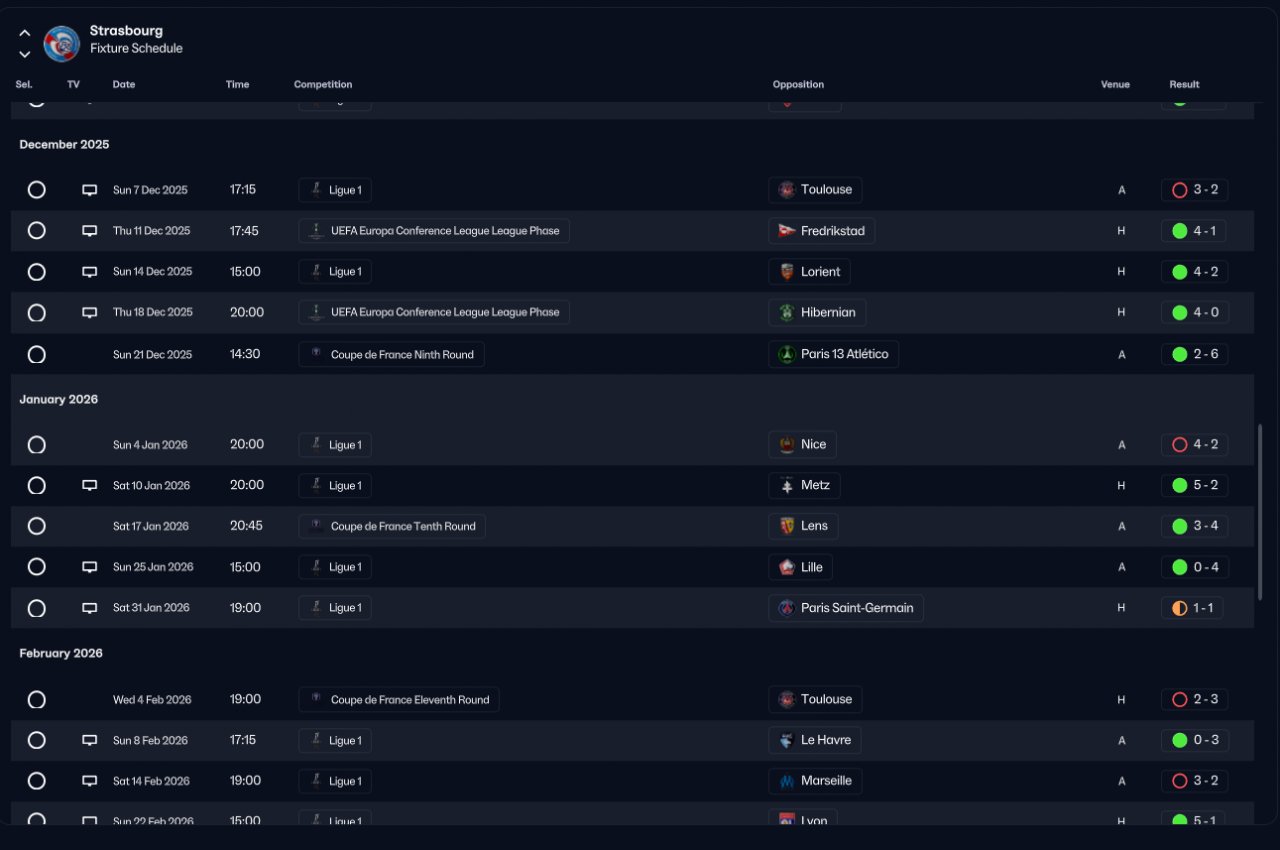Click the Toulouse crest on 7 Dec fixture
This screenshot has height=850, width=1280.
pos(787,190)
